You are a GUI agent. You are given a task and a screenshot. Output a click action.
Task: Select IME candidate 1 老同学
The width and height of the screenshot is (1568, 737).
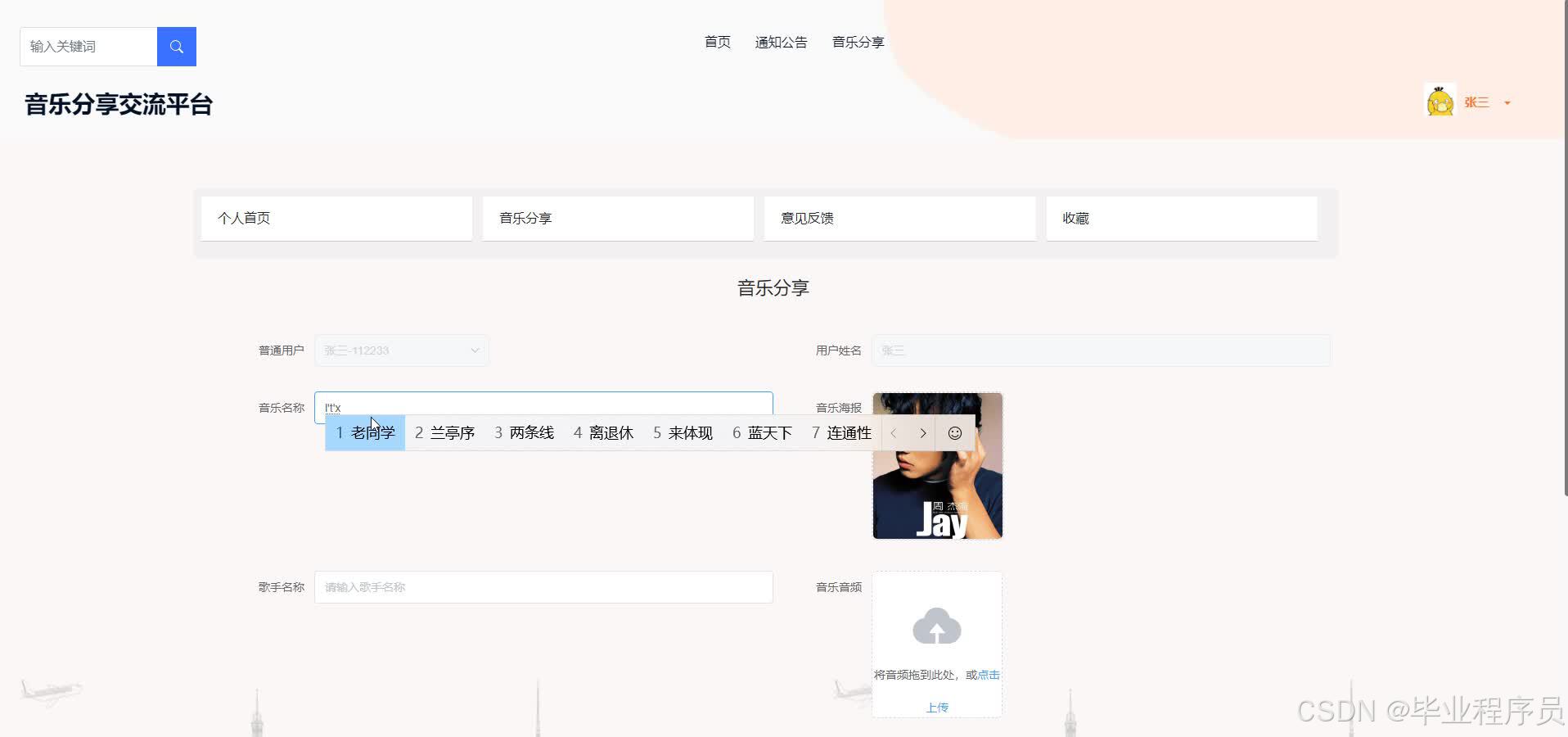pos(365,433)
